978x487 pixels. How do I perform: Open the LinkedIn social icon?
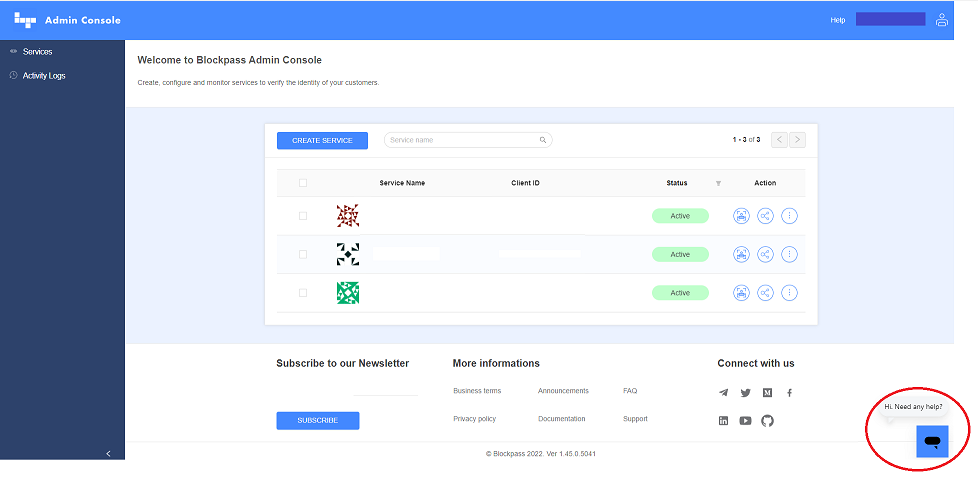724,421
